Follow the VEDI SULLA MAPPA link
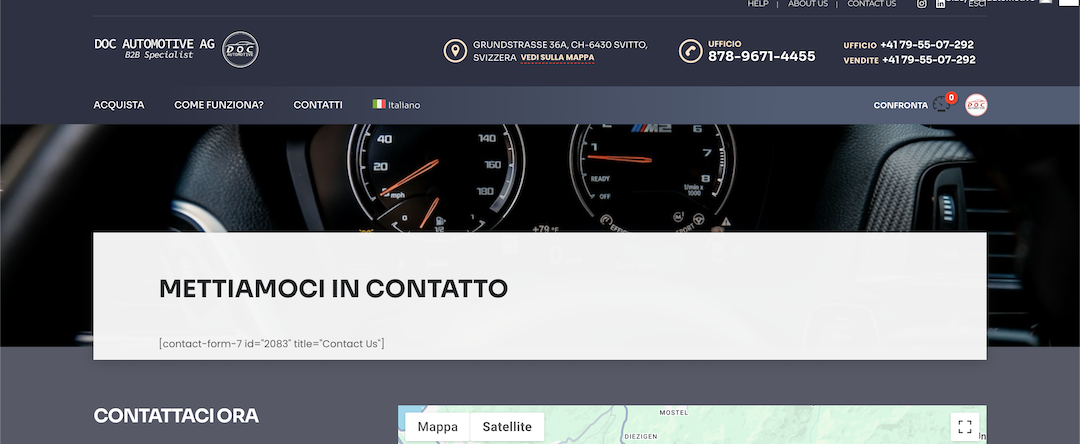Viewport: 1080px width, 444px height. pyautogui.click(x=557, y=58)
